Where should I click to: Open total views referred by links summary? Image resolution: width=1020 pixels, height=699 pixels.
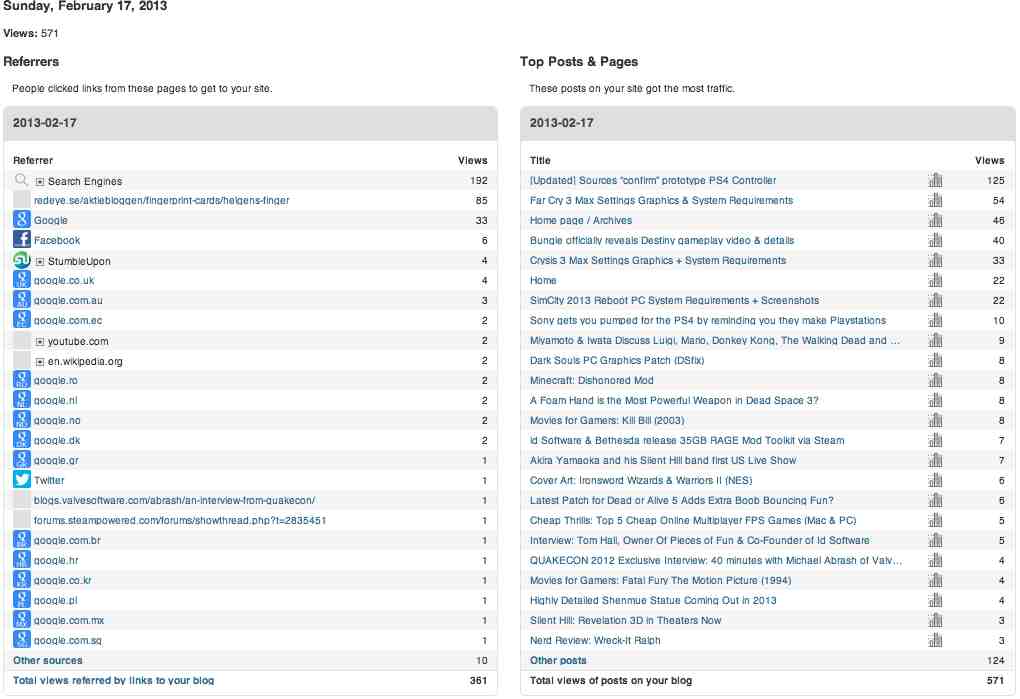coord(113,680)
